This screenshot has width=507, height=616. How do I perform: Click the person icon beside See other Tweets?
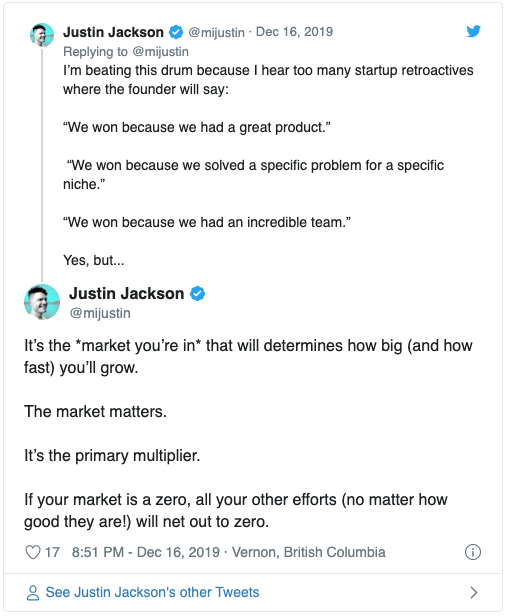point(33,592)
